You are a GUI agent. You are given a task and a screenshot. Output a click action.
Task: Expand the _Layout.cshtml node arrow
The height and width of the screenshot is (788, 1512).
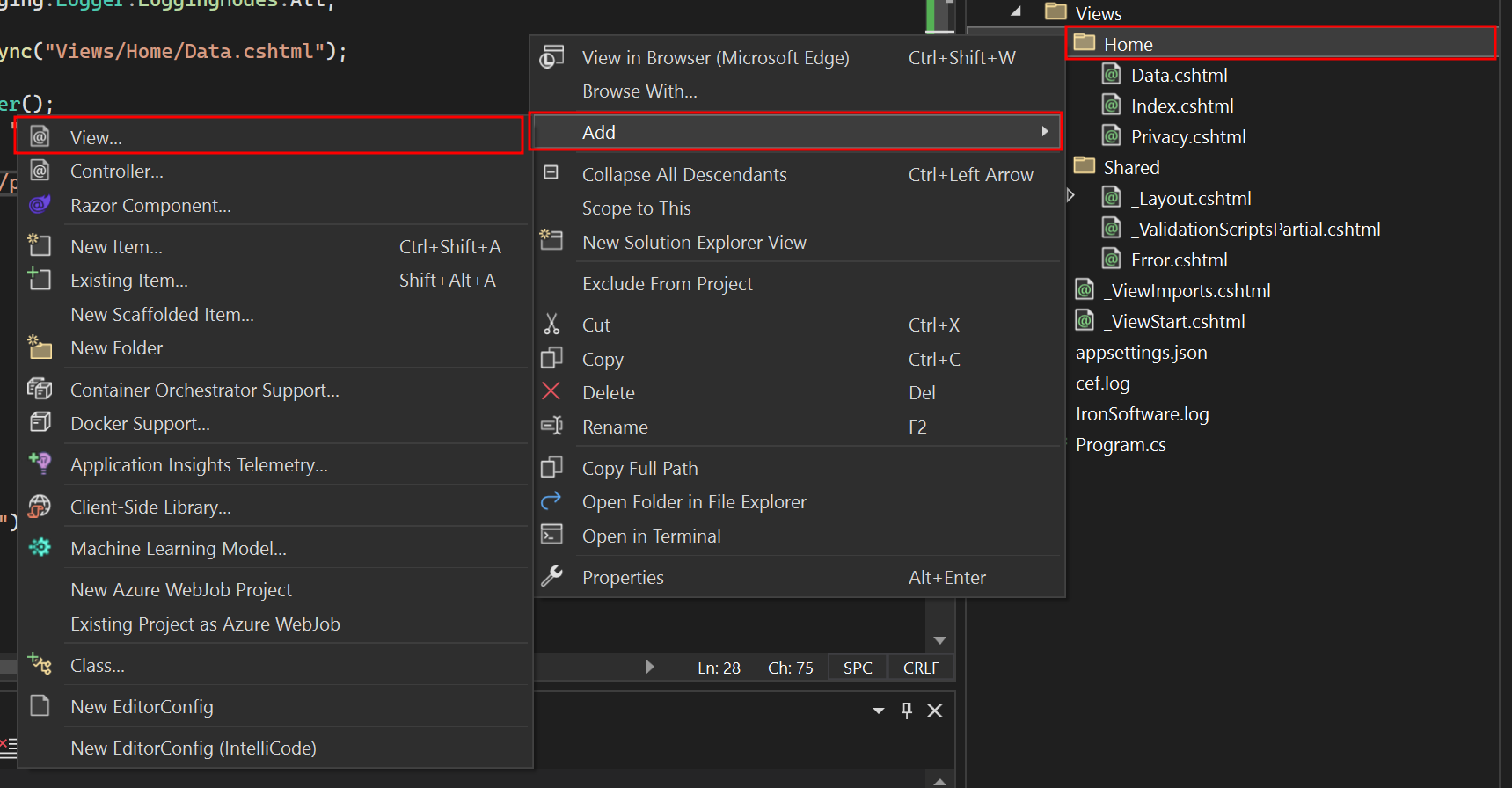pos(1070,195)
